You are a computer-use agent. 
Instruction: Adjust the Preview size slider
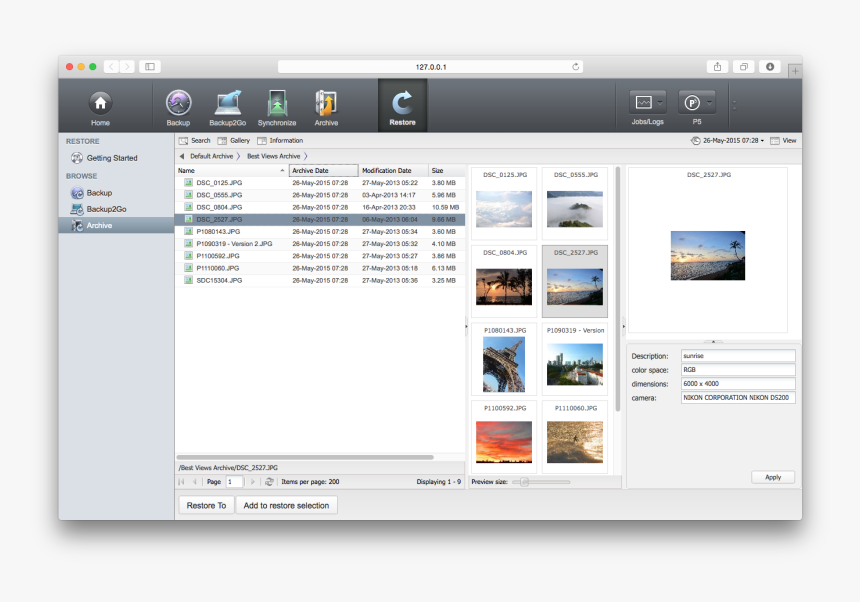click(x=525, y=481)
